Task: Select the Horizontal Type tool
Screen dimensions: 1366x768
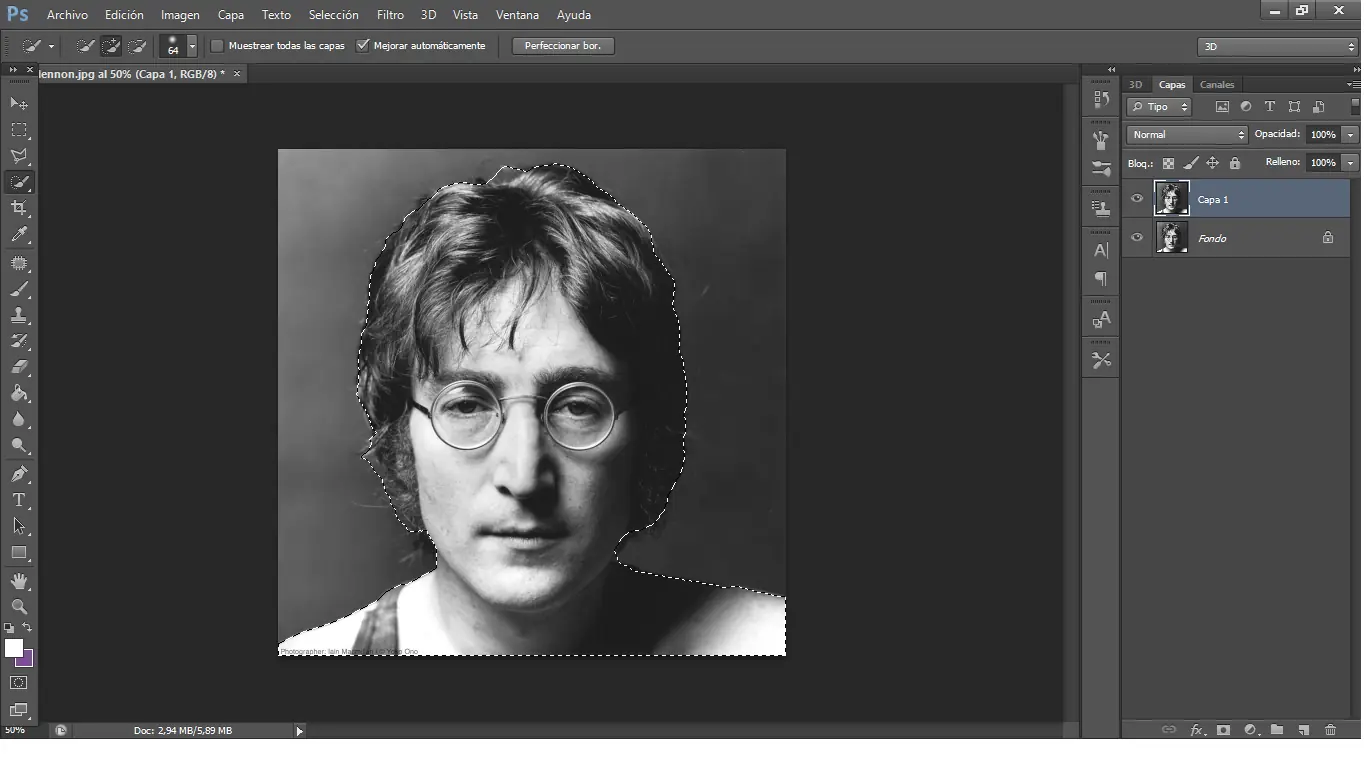Action: coord(19,500)
